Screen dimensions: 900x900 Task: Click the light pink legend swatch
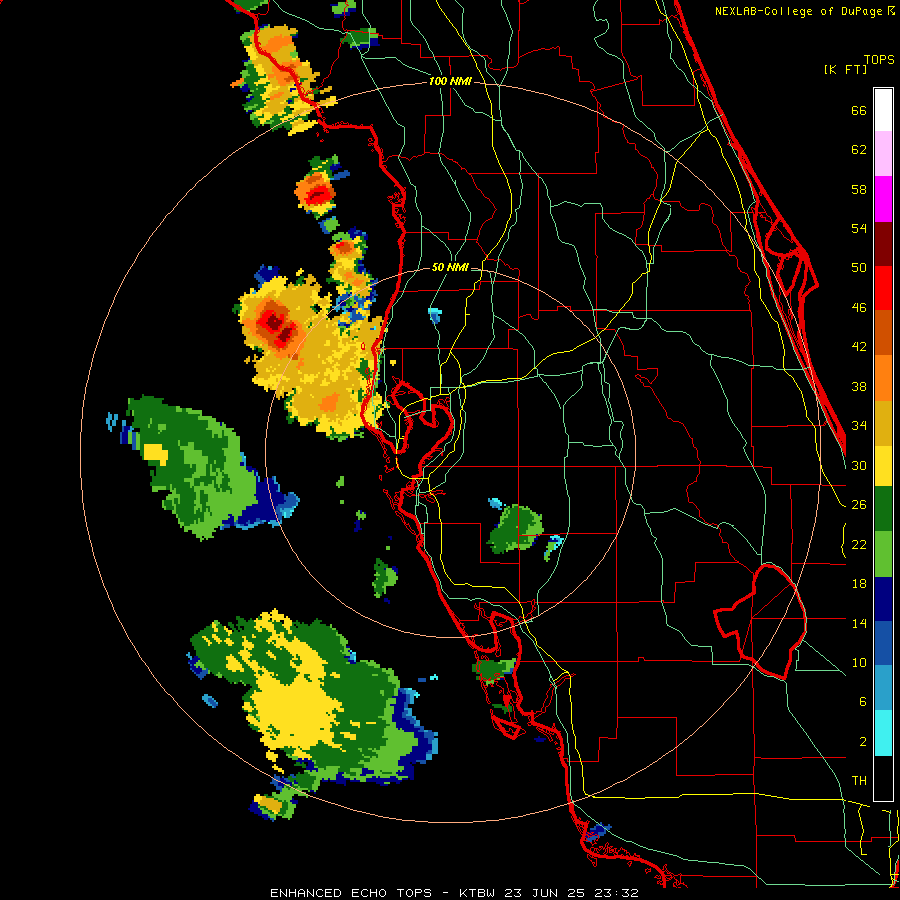pos(883,154)
